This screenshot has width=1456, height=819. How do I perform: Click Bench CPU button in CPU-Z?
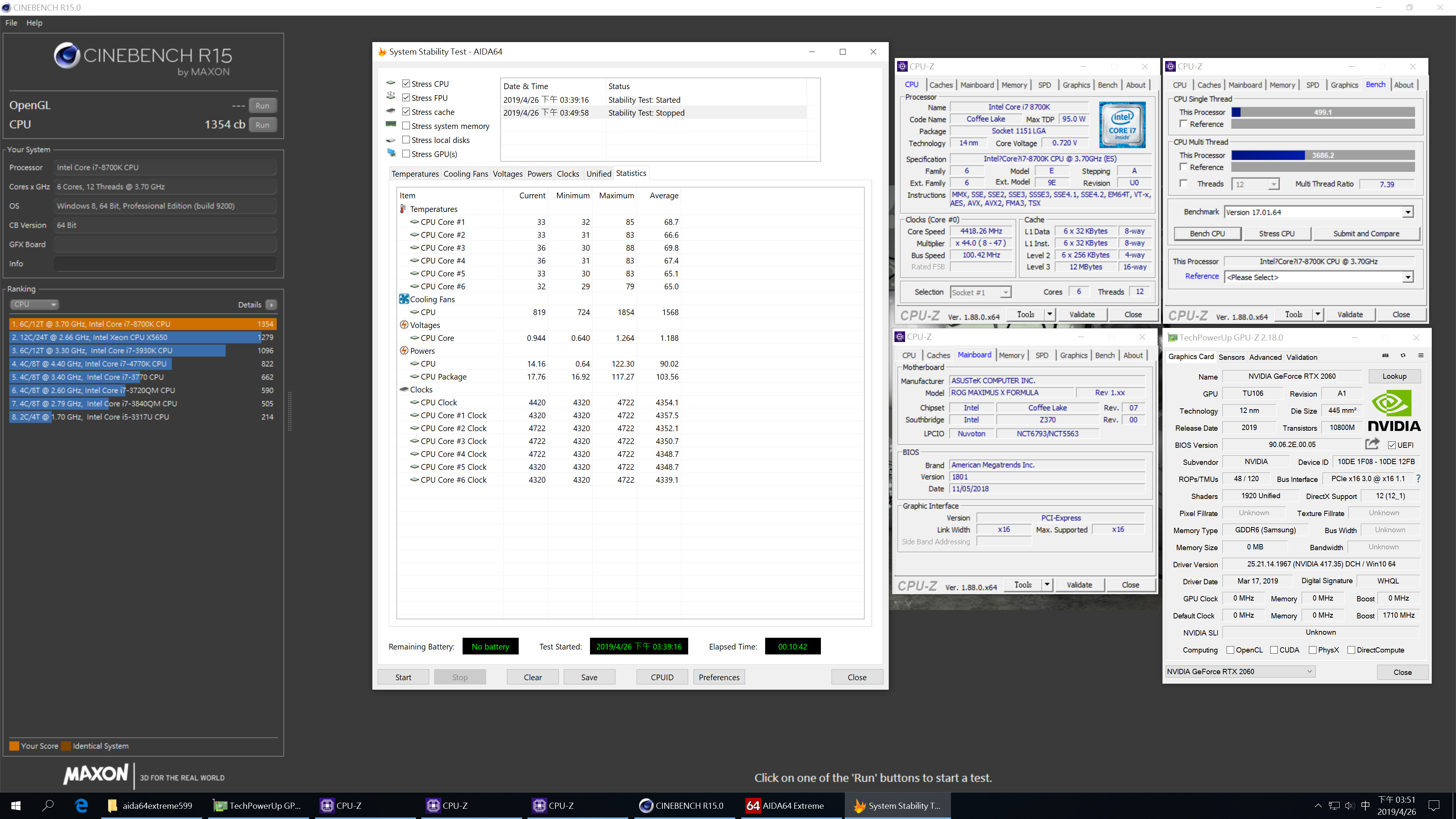(x=1207, y=234)
